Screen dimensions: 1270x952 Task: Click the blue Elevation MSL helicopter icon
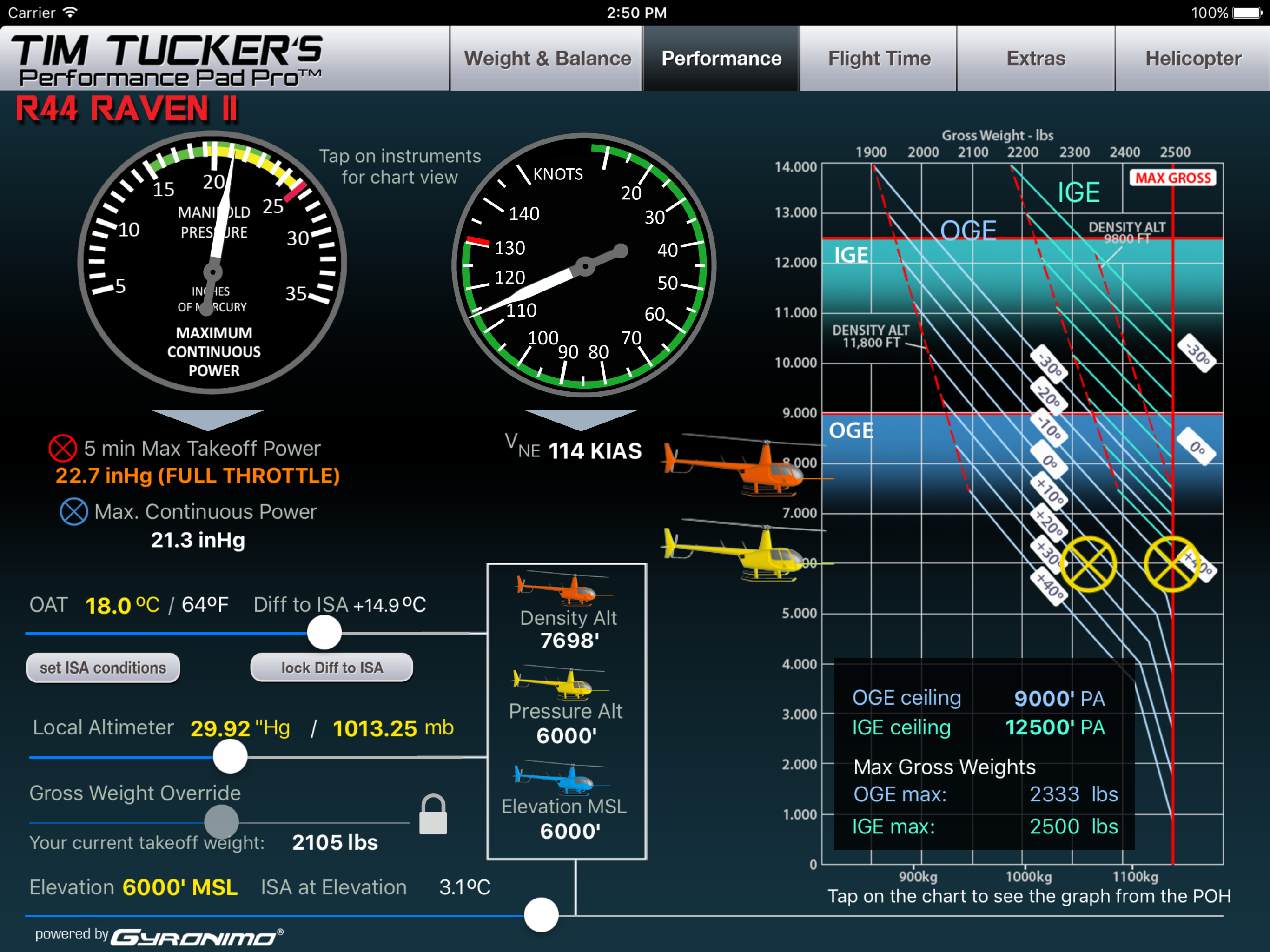click(x=562, y=778)
